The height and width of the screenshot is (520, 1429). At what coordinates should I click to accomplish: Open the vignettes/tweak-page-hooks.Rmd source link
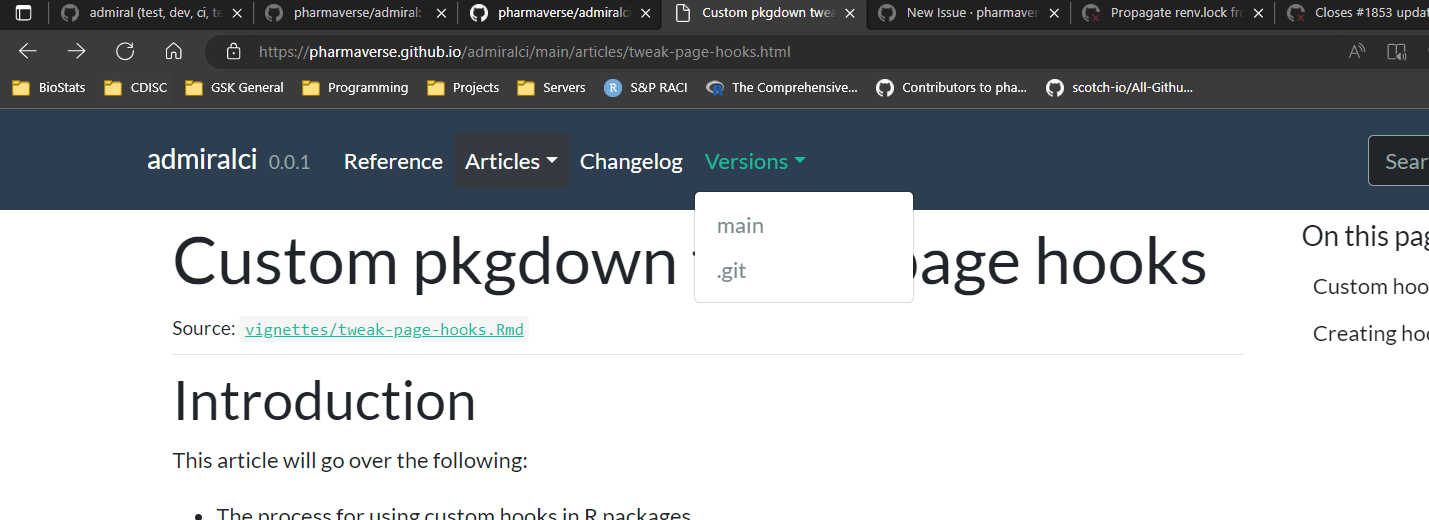click(384, 329)
